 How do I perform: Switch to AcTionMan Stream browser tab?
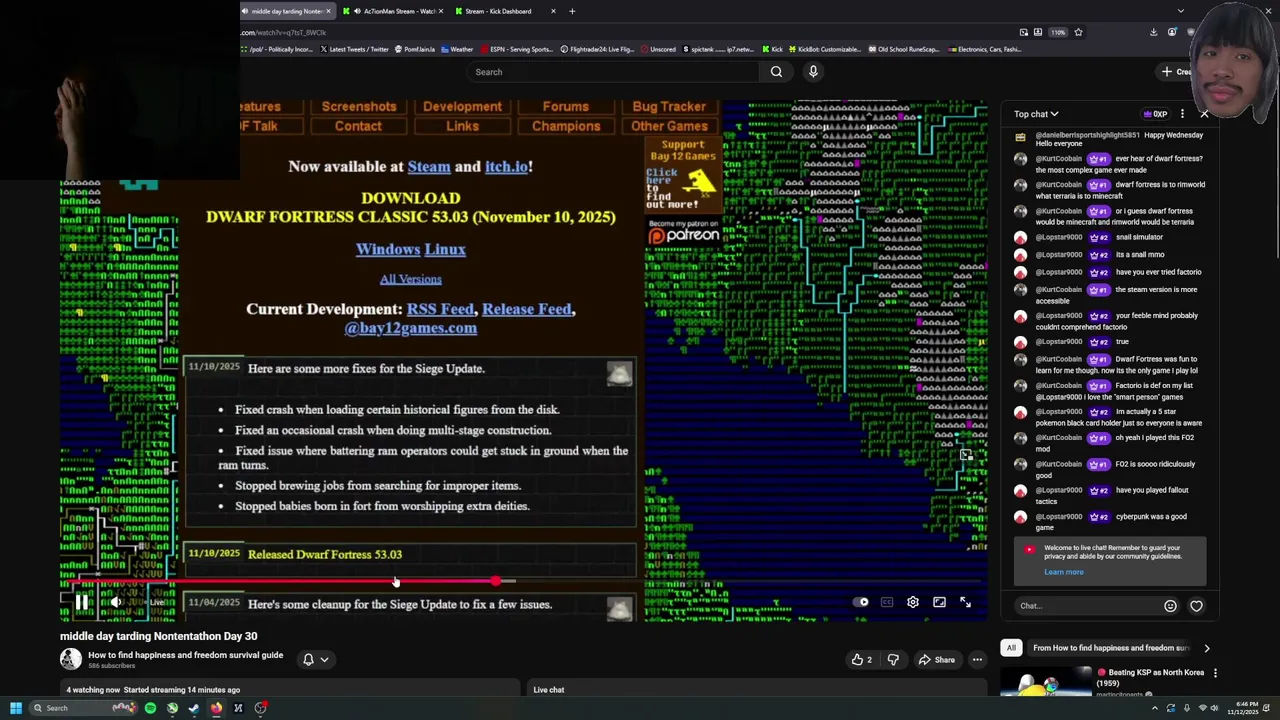click(394, 11)
